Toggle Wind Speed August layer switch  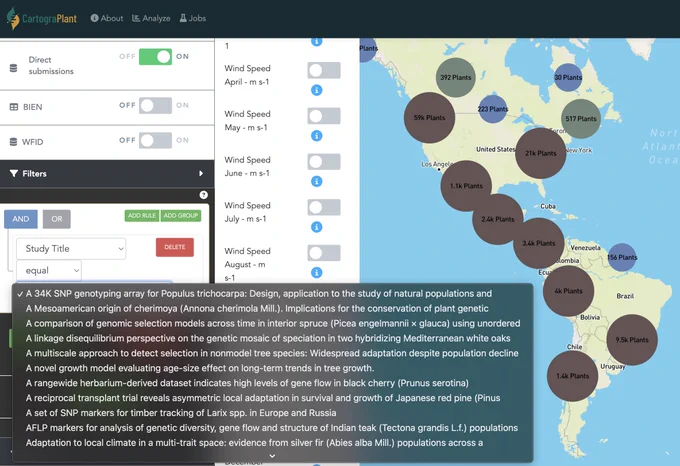tap(324, 253)
